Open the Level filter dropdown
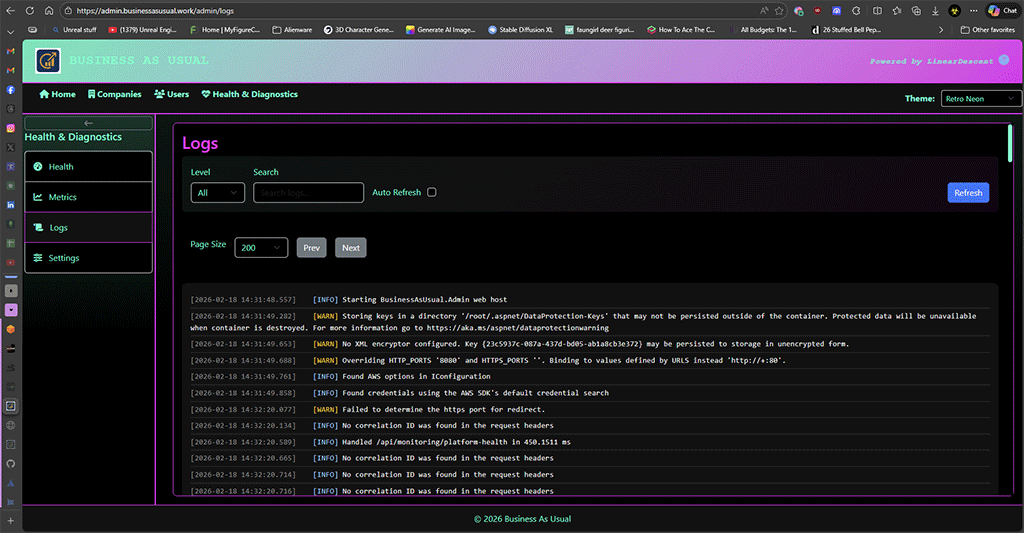 click(218, 193)
